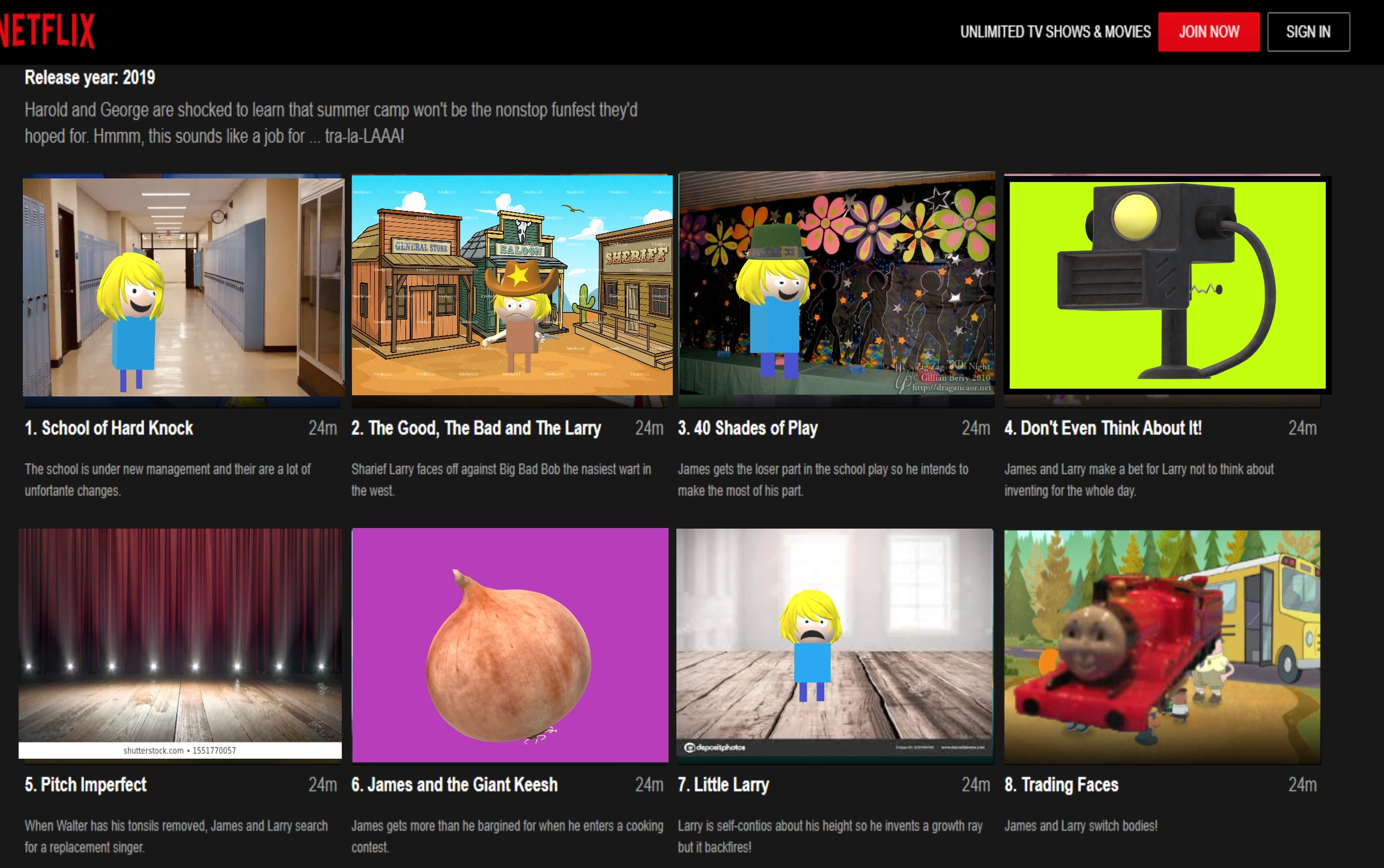Click the Pitch Imperfect episode title
Screen dimensions: 1384x868
click(85, 785)
